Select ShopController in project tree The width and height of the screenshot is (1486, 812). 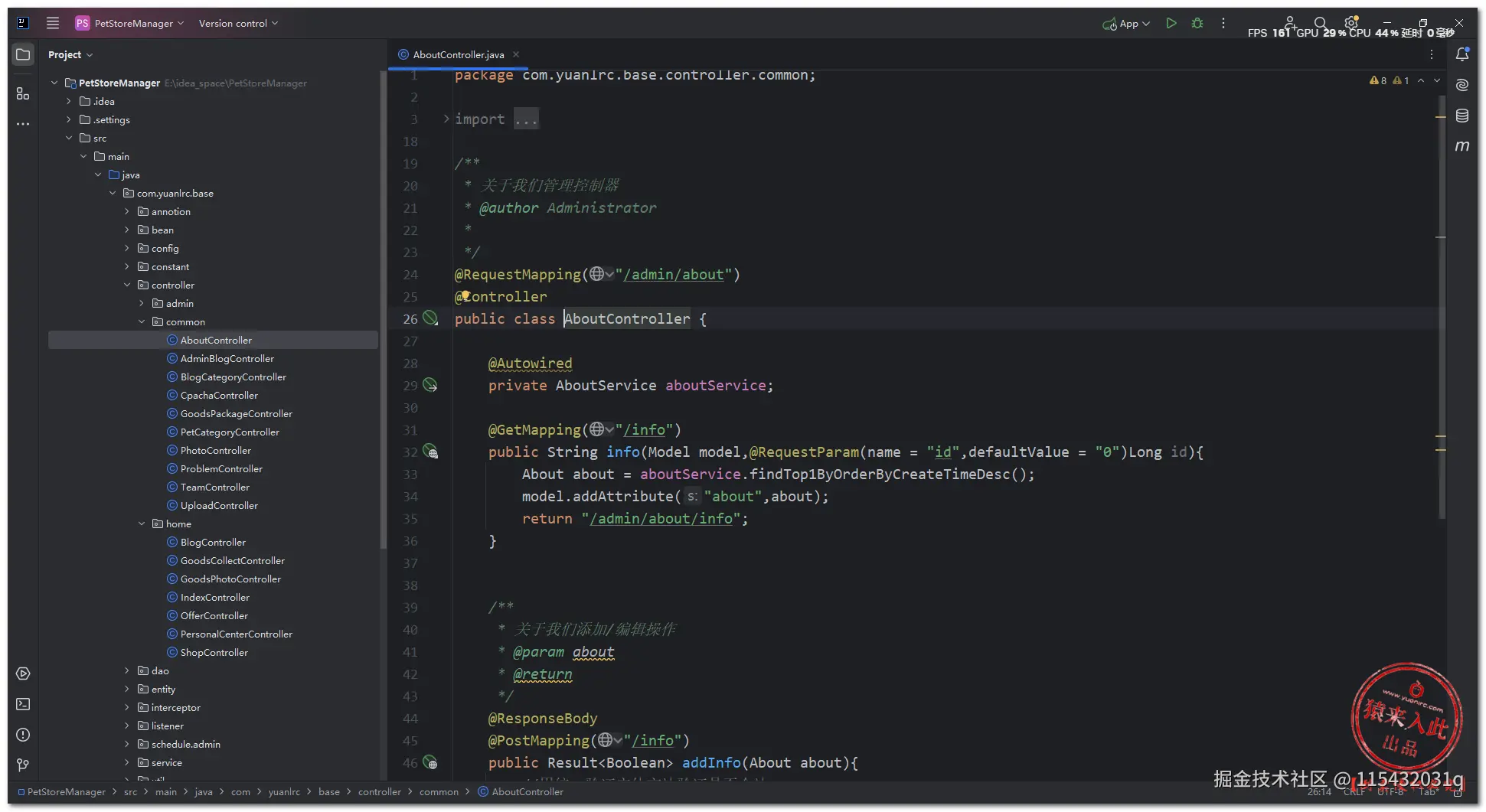(214, 652)
